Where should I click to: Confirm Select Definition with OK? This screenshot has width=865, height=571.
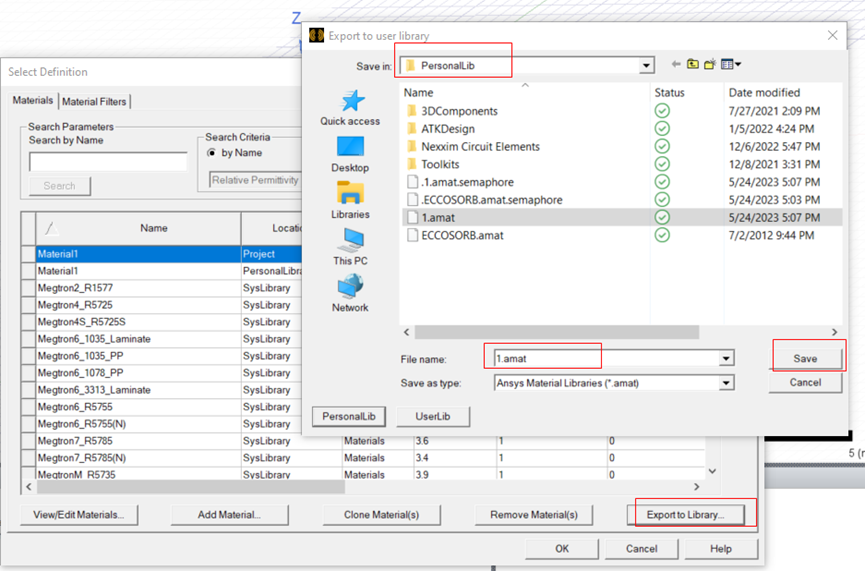coord(562,549)
